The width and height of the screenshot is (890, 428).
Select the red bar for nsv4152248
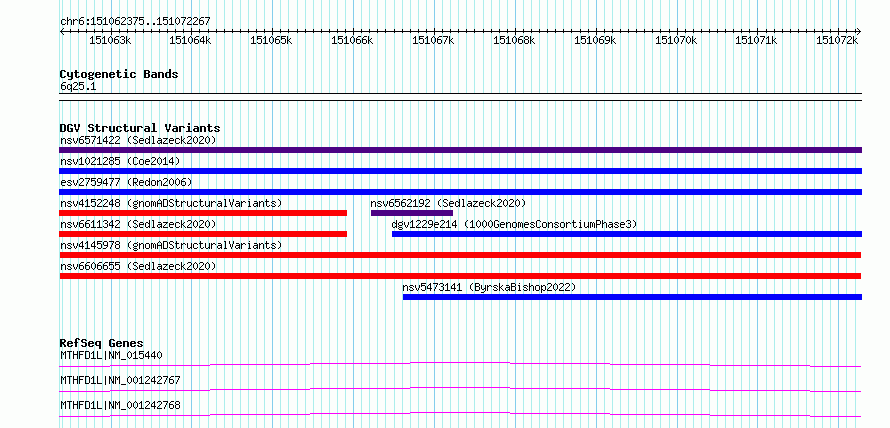click(203, 213)
